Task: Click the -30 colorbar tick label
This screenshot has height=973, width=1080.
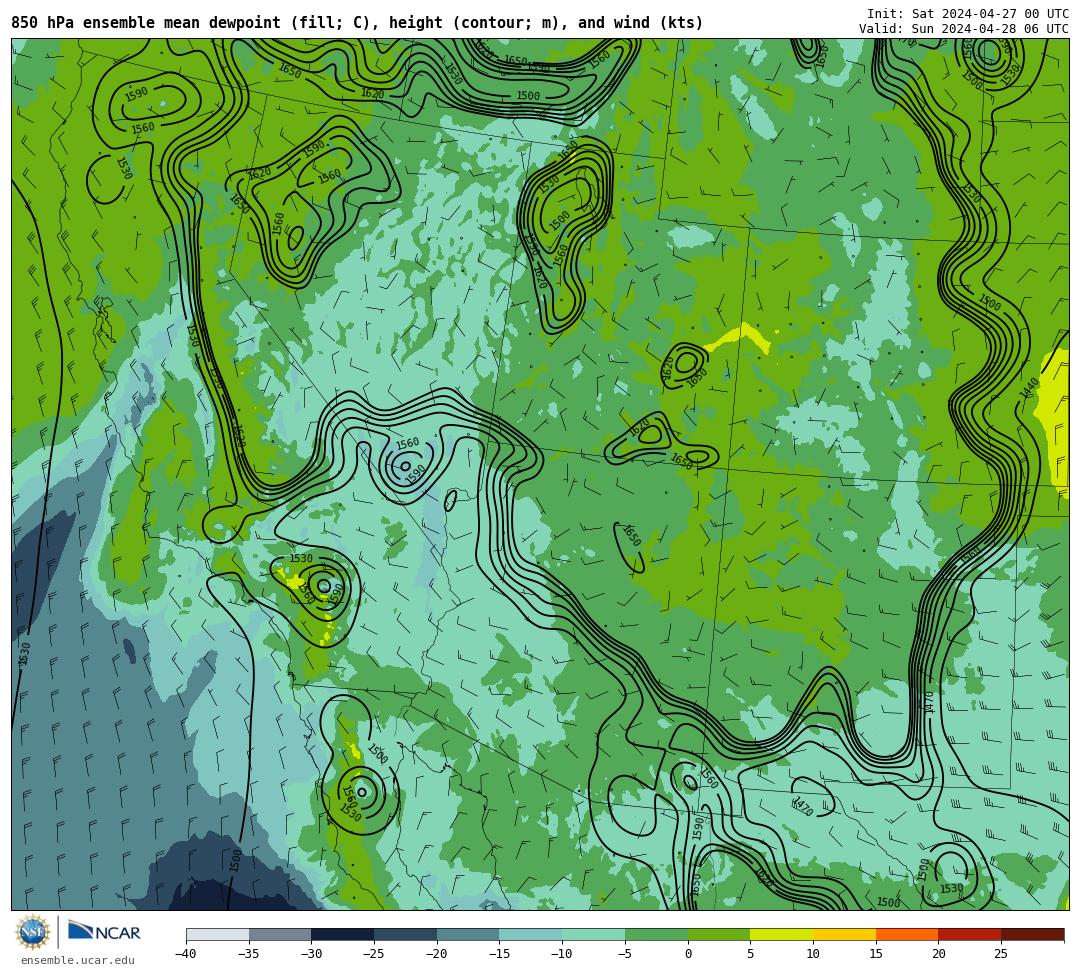Action: click(x=311, y=954)
